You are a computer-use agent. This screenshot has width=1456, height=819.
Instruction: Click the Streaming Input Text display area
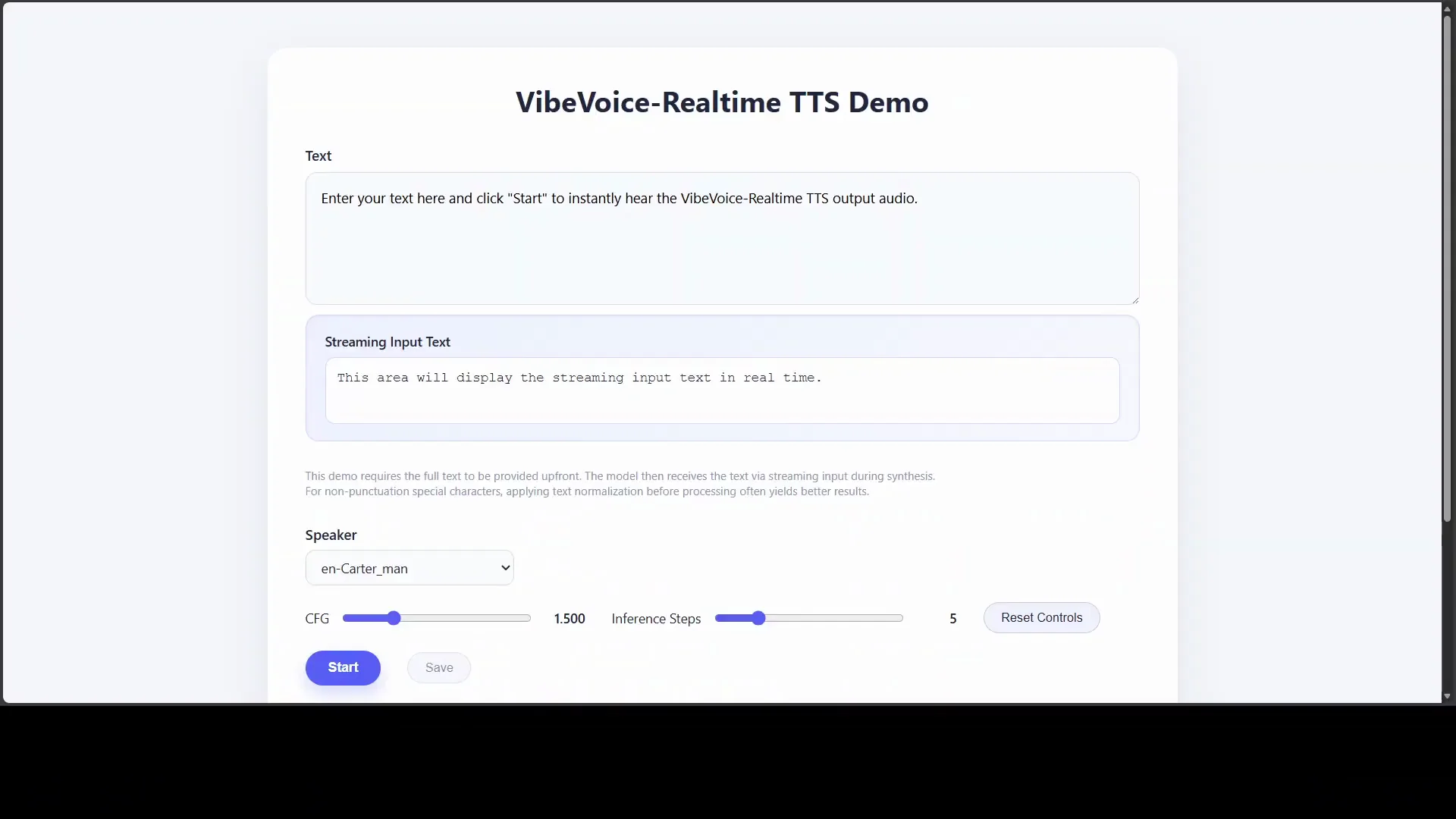720,391
